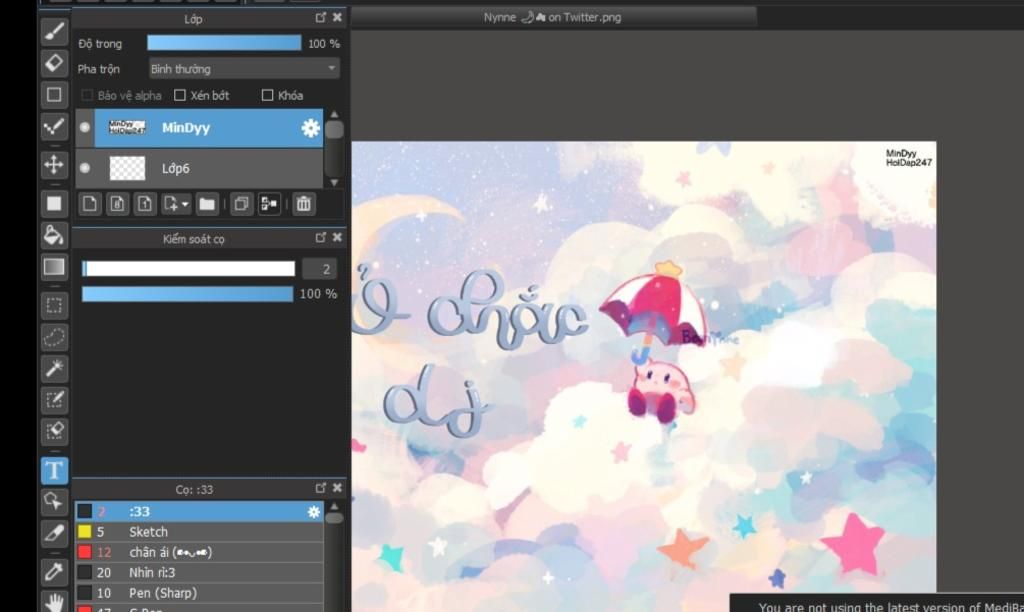Image resolution: width=1024 pixels, height=612 pixels.
Task: Select the rectangular Selection tool
Action: tap(54, 306)
